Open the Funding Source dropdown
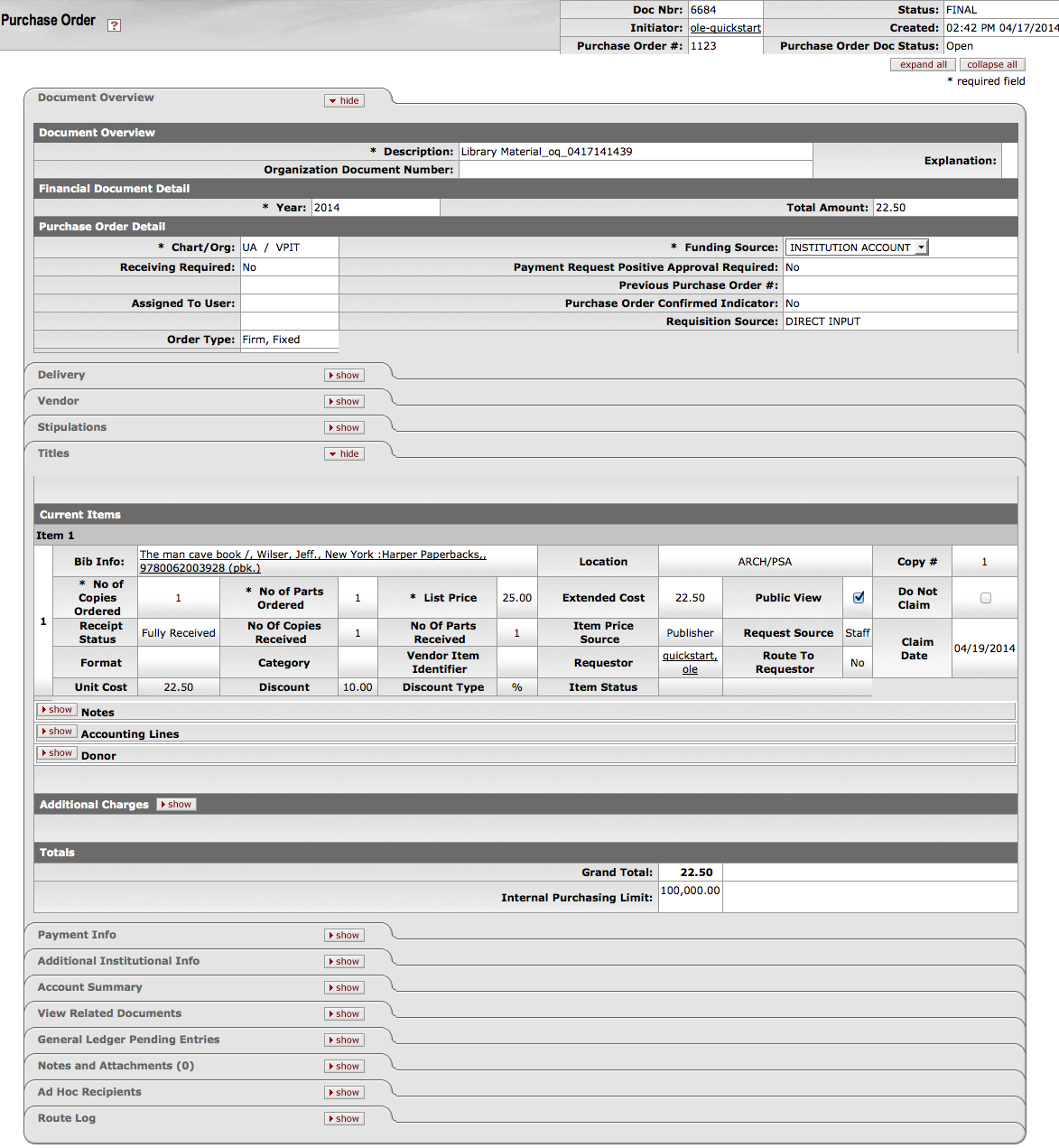This screenshot has height=1148, width=1059. pos(857,247)
